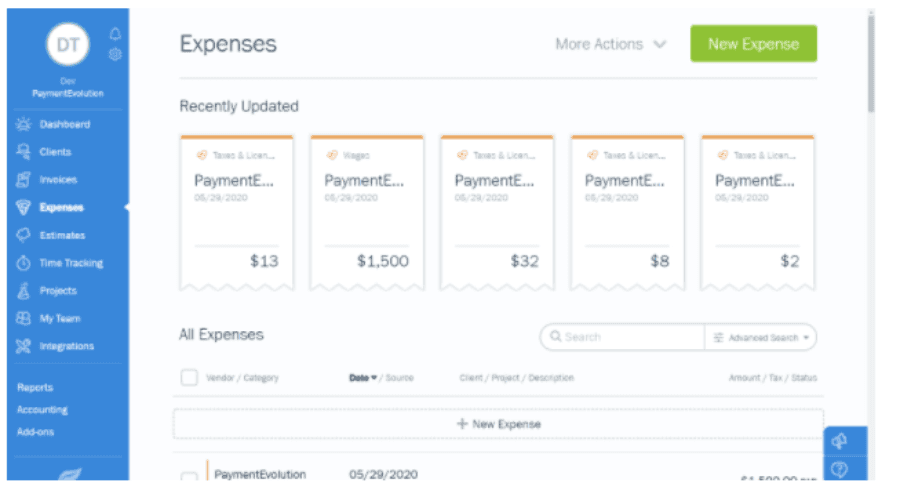Click the help question mark icon
This screenshot has width=900, height=501.
839,469
